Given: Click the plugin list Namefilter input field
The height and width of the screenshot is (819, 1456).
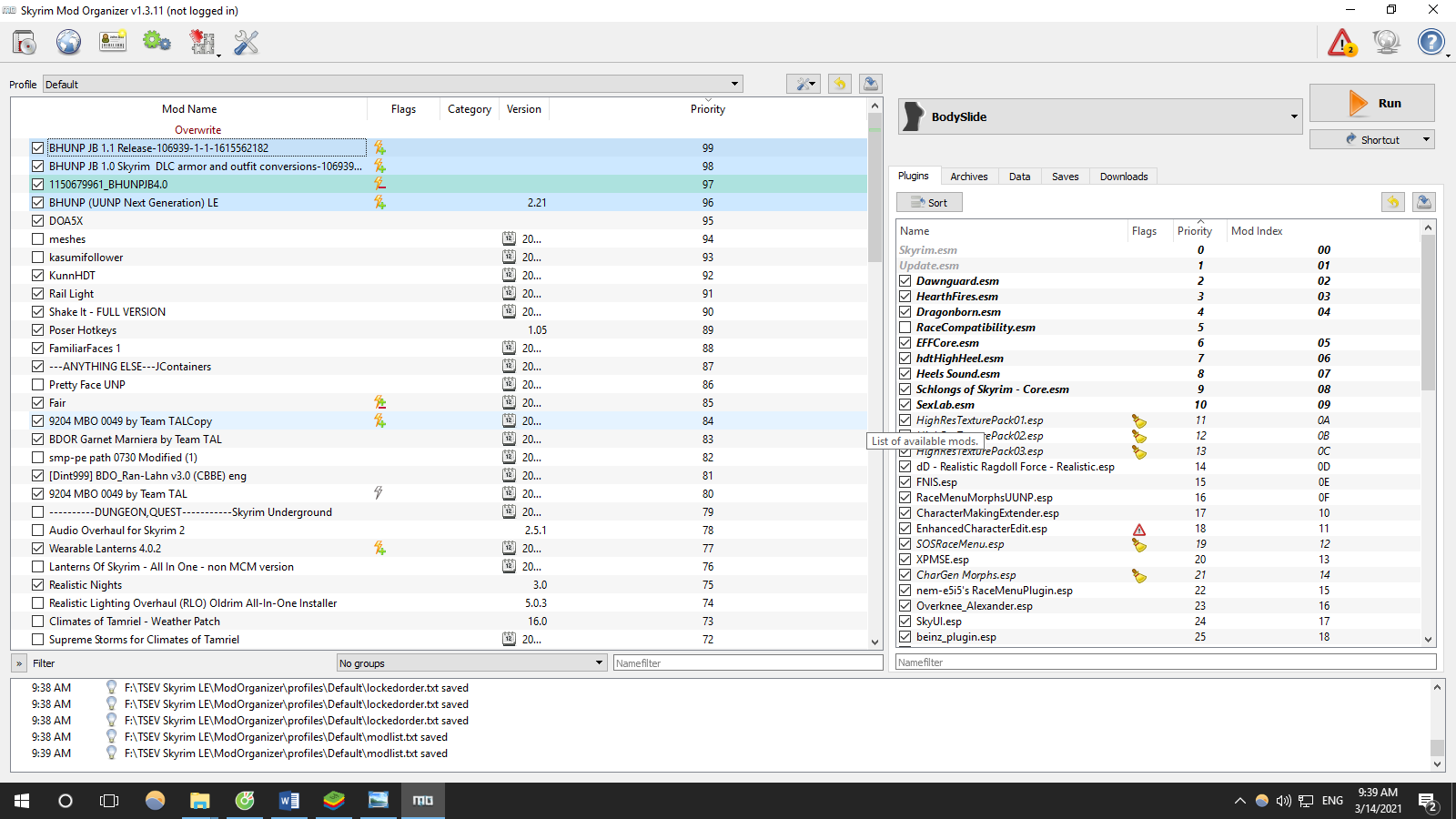Looking at the screenshot, I should [1166, 662].
